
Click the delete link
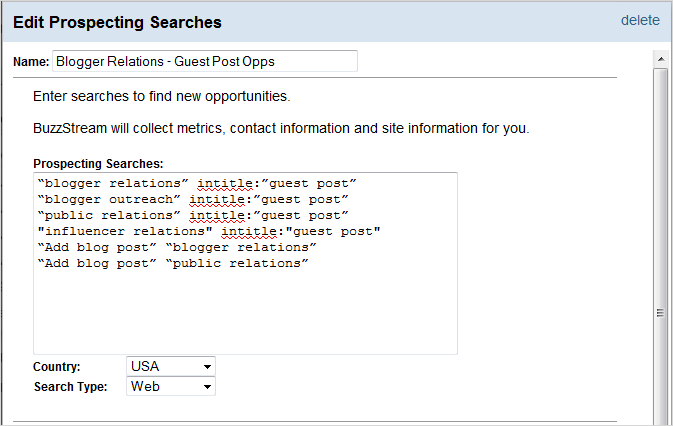[640, 20]
